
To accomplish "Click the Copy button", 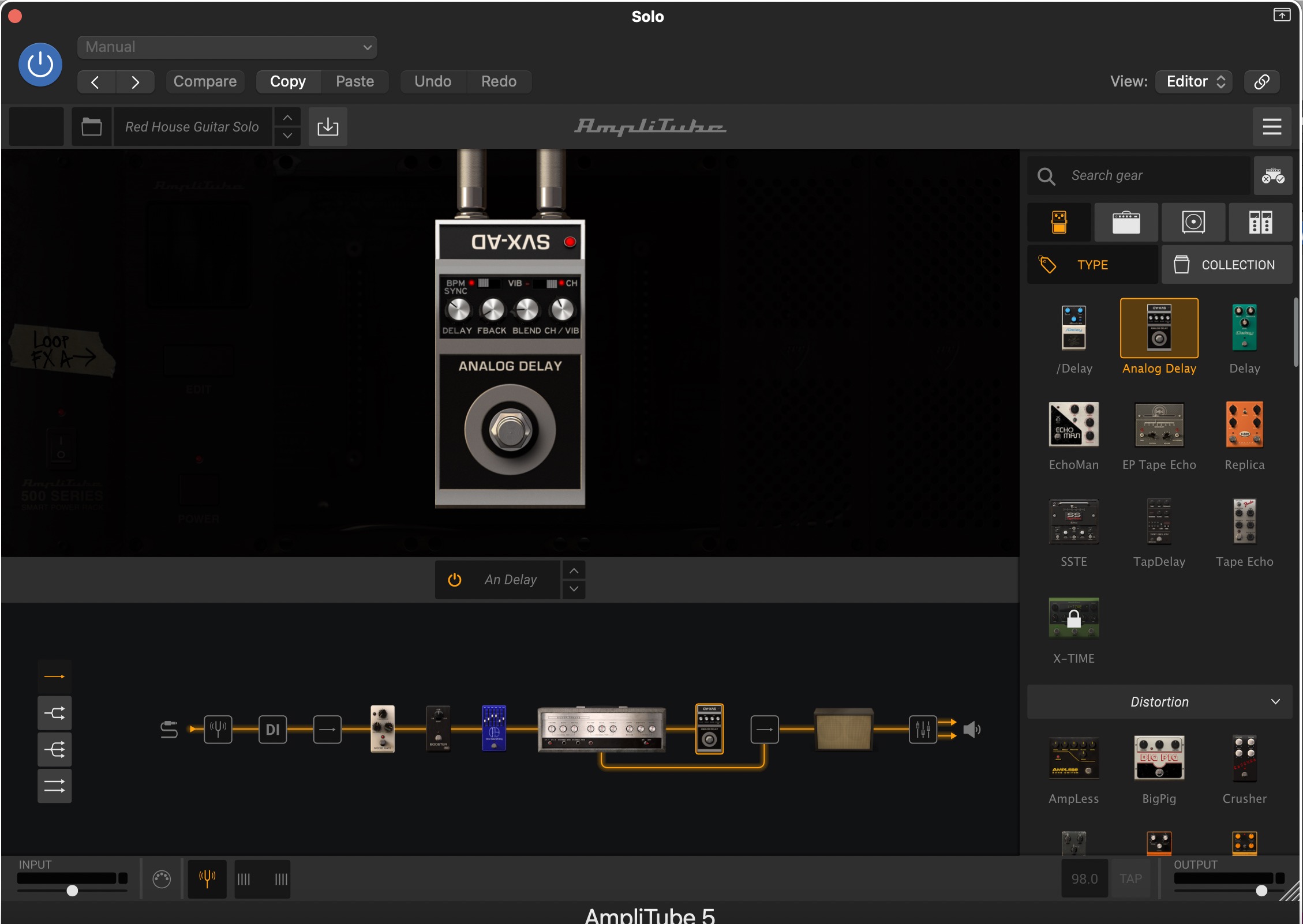I will (x=288, y=82).
